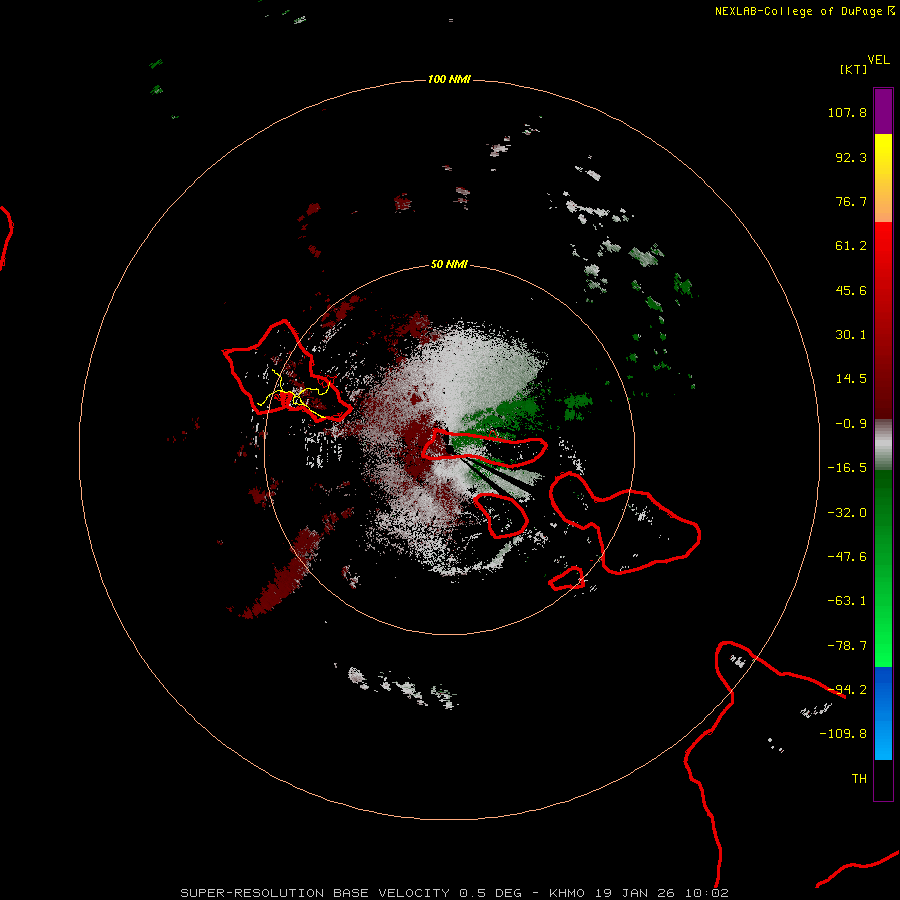Click the TH legend label
This screenshot has width=900, height=900.
coord(859,779)
